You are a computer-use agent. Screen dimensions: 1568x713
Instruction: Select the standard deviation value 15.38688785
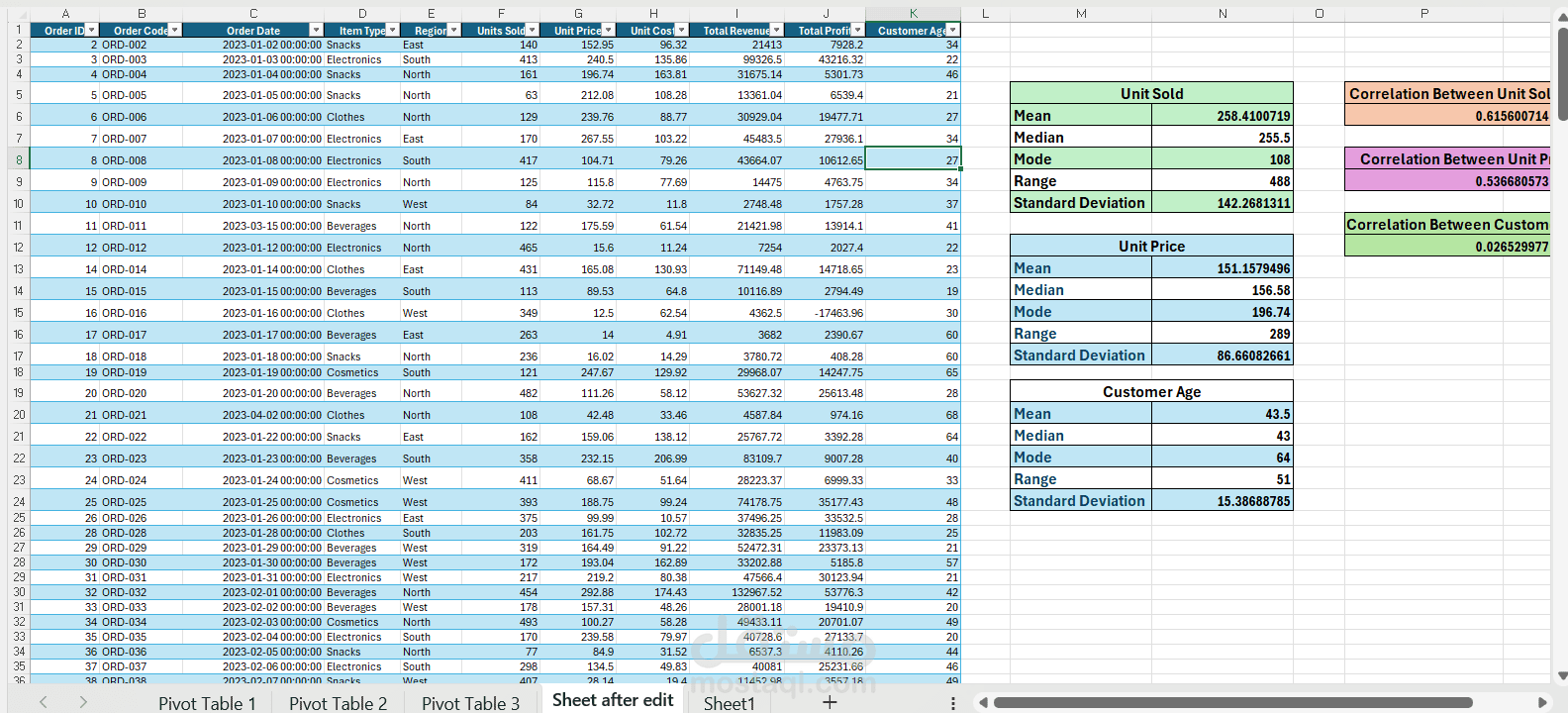(1223, 501)
